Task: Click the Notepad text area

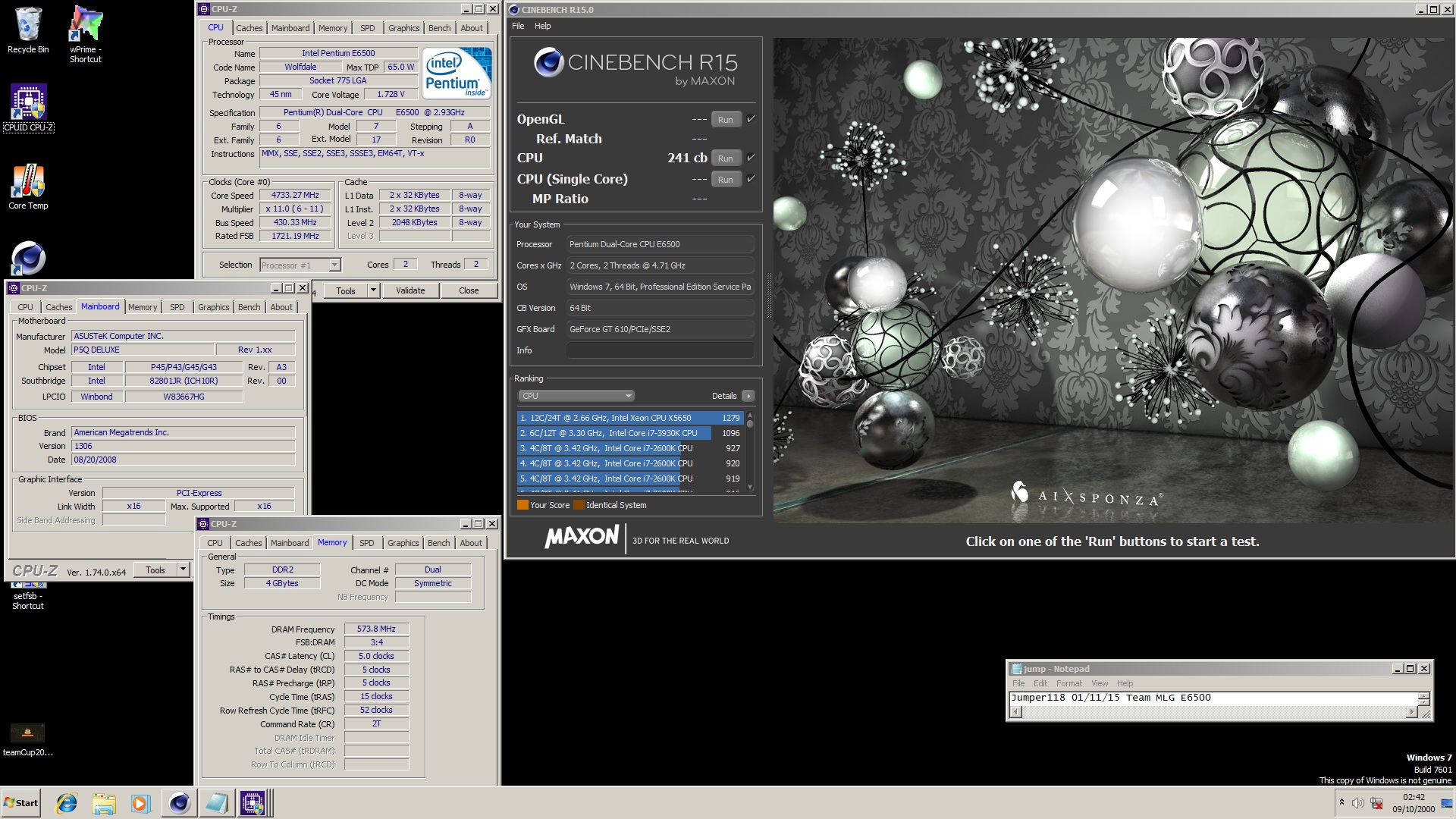Action: tap(1213, 698)
